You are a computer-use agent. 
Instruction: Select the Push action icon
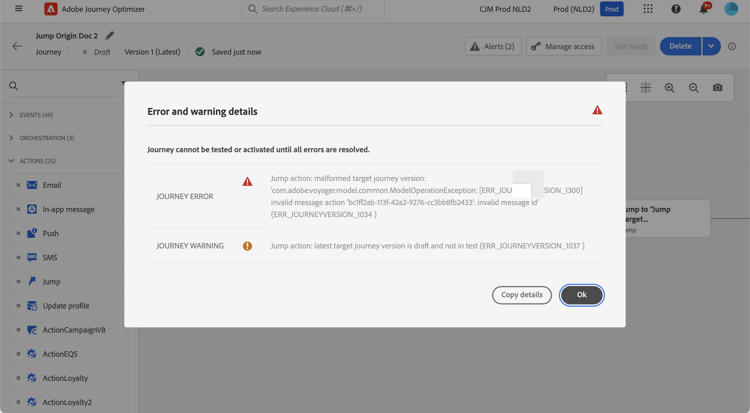(32, 233)
